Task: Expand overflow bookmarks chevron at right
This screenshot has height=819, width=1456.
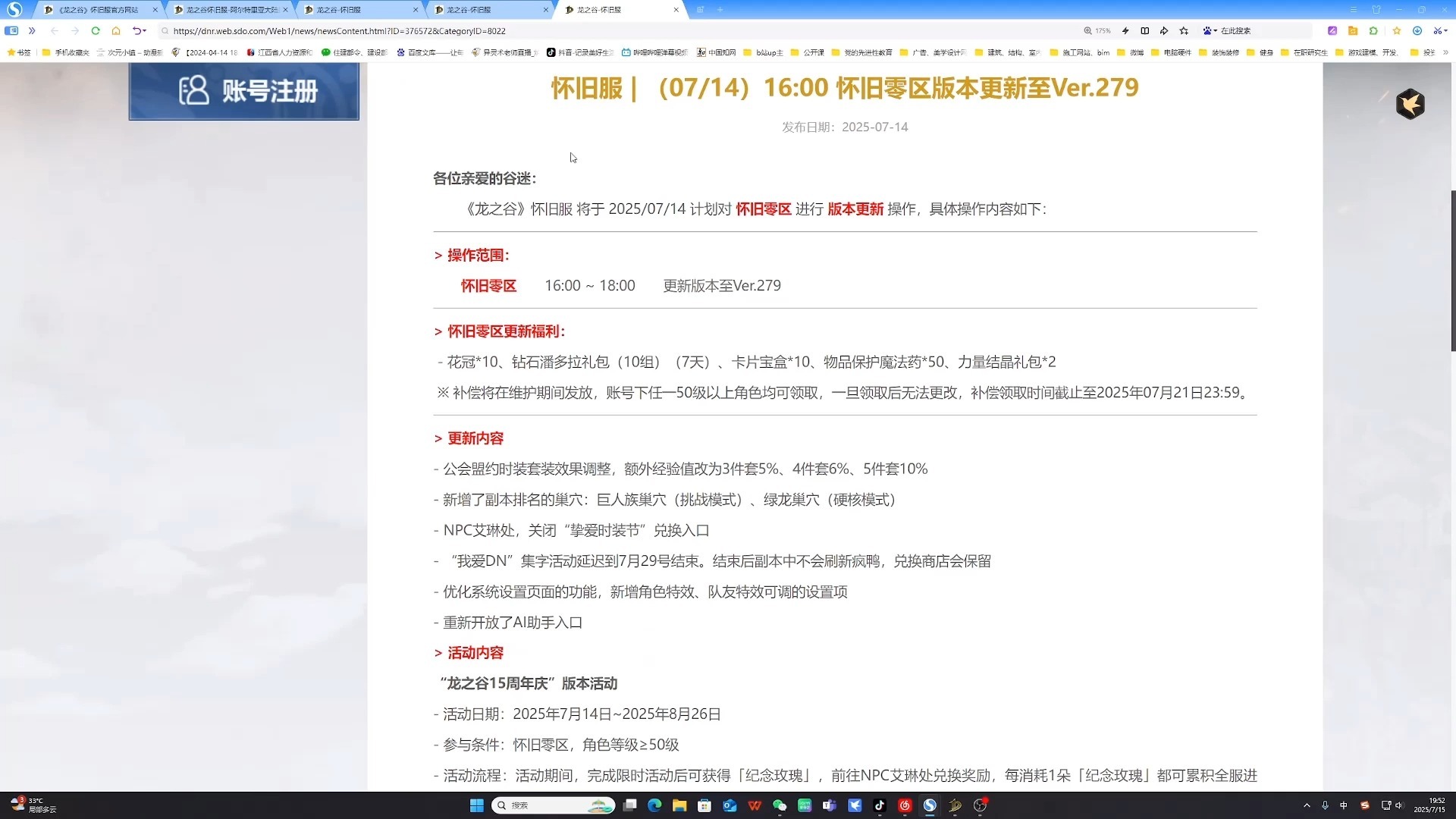Action: [x=1445, y=52]
